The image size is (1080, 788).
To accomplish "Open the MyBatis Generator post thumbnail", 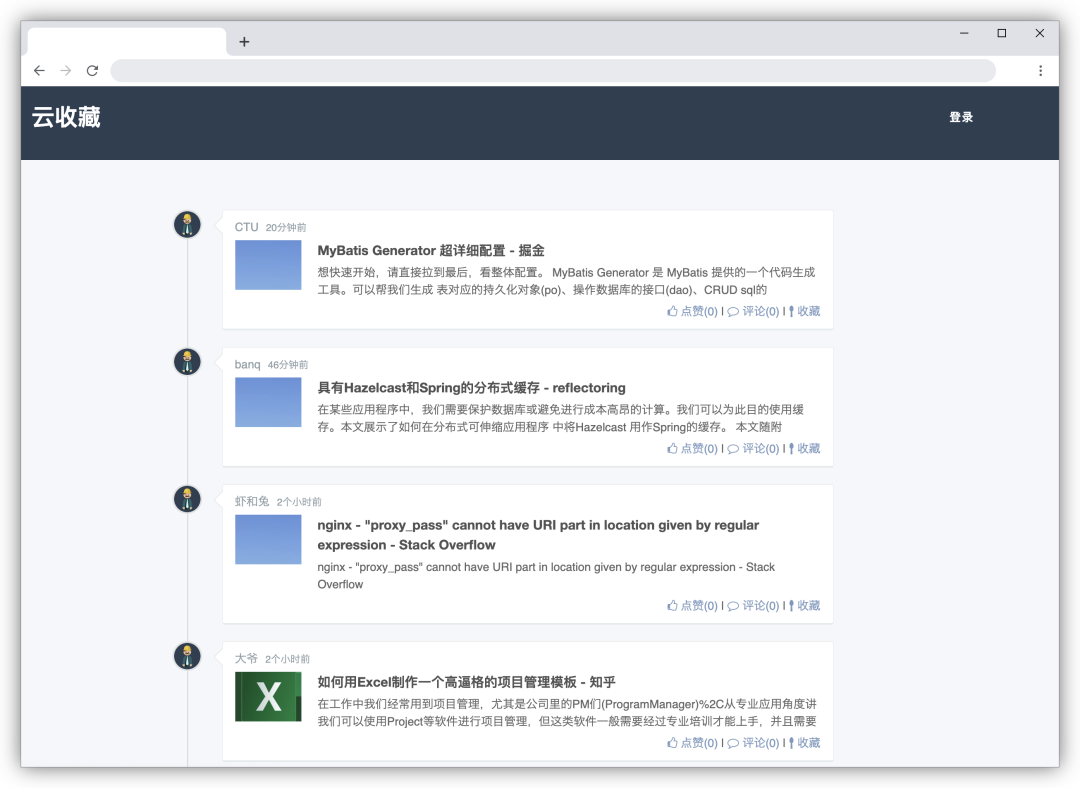I will pos(268,265).
